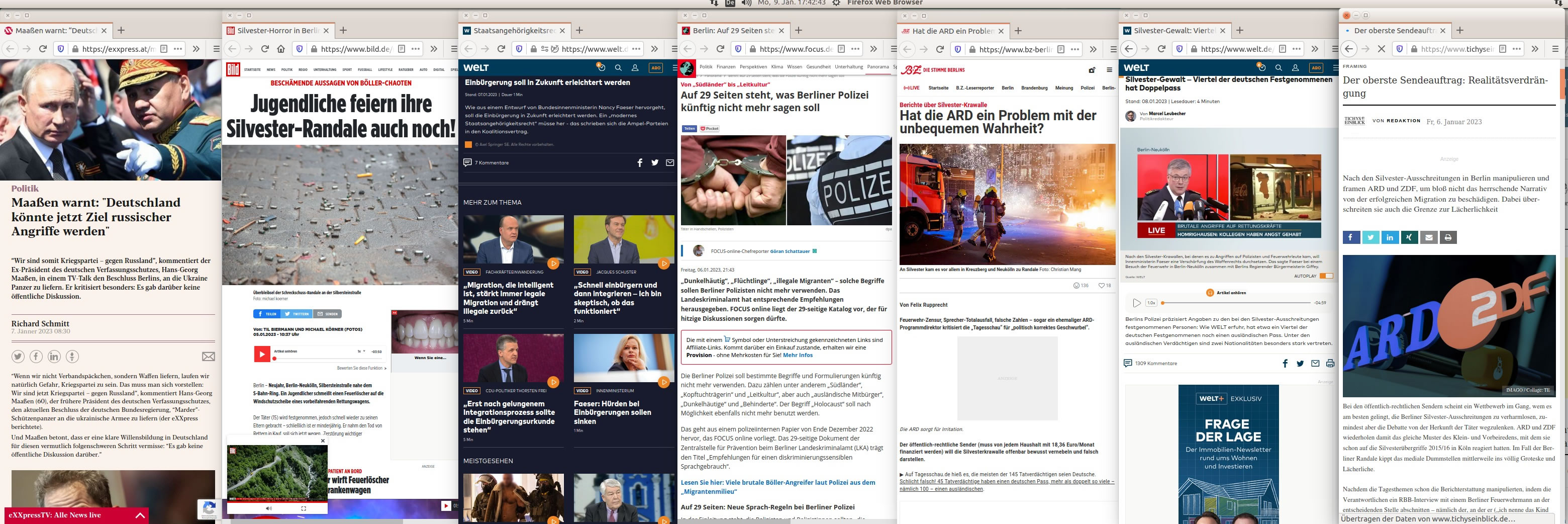The height and width of the screenshot is (524, 1568).
Task: Expand floating Bild video to fullscreen
Action: [x=303, y=507]
